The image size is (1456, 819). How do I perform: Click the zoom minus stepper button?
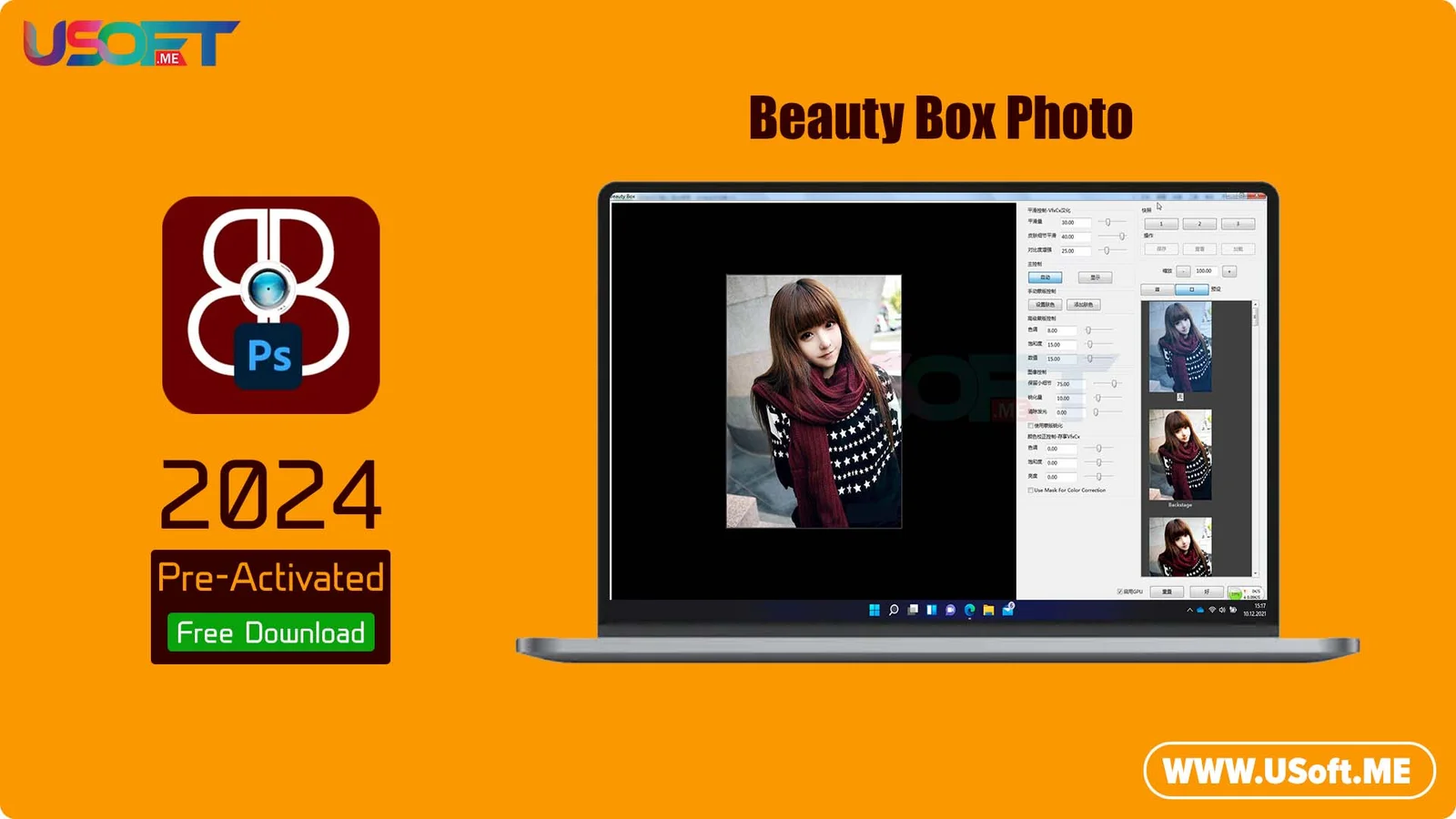point(1183,271)
